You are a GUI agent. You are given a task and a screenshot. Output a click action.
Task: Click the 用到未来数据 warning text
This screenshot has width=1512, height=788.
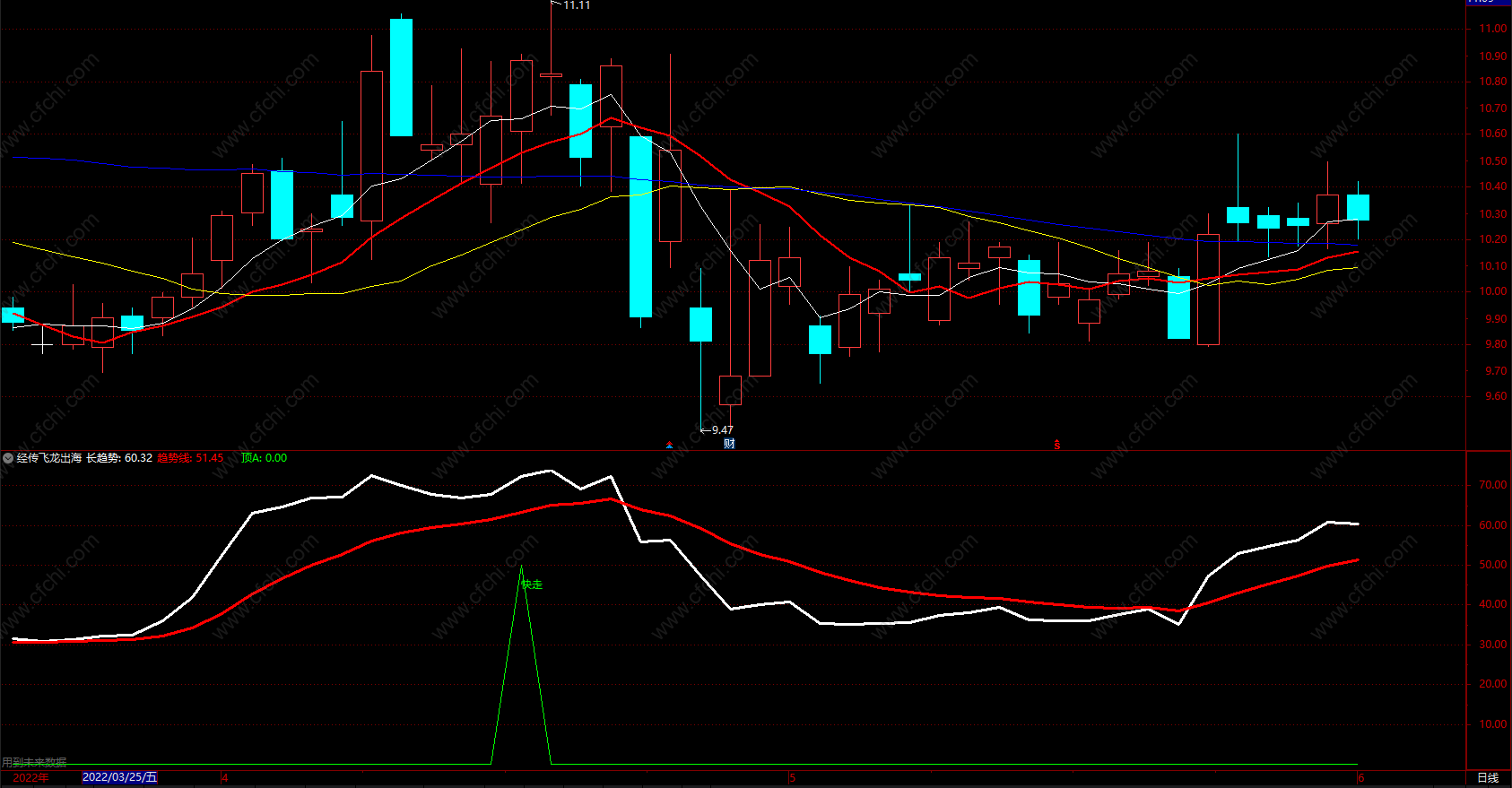point(34,762)
